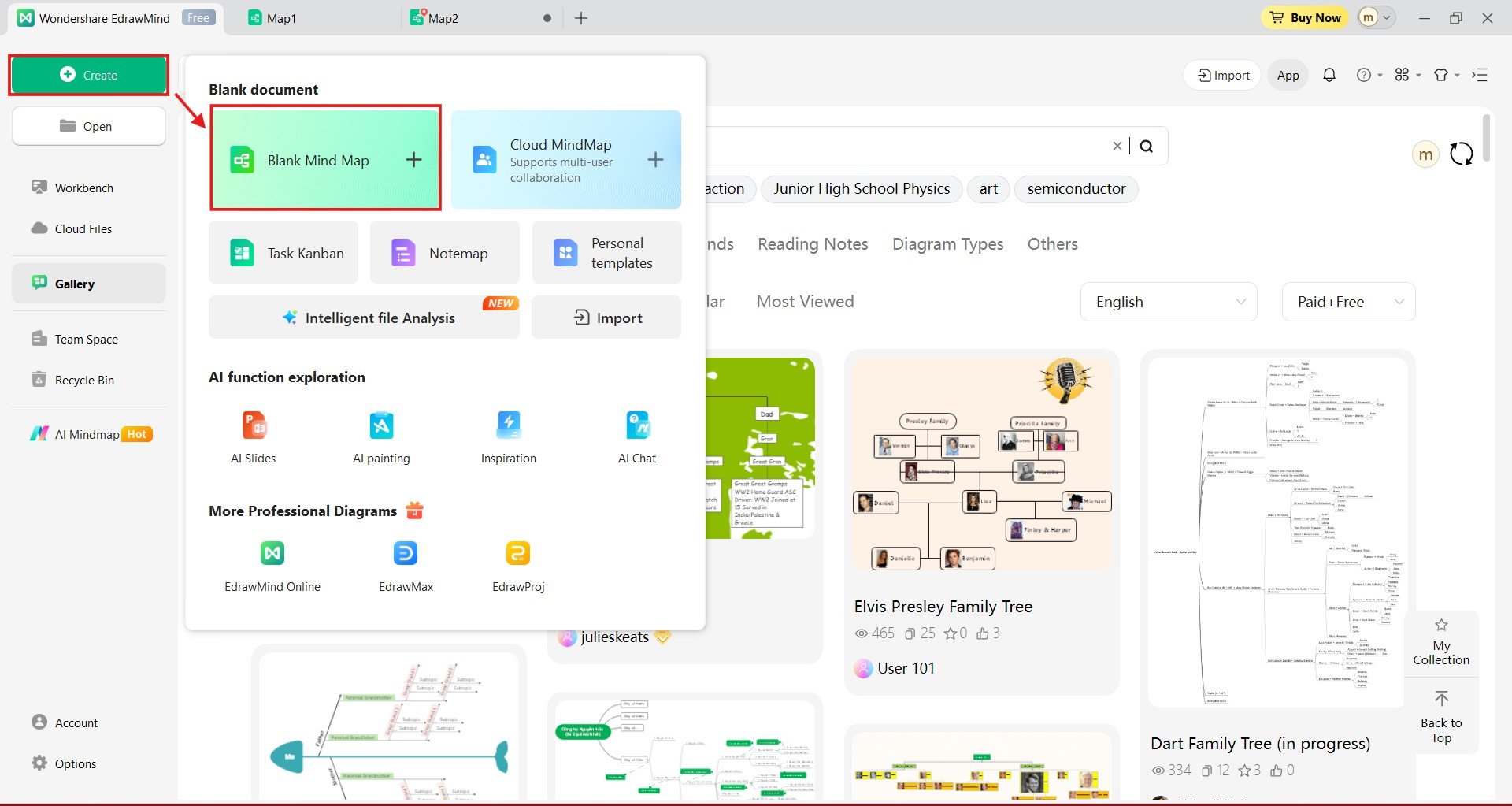Create a Cloud MindMap

click(566, 160)
